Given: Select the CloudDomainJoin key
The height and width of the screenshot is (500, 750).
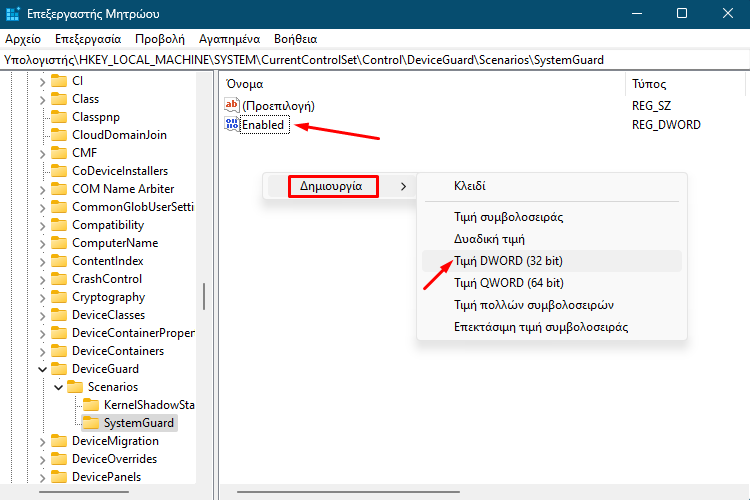Looking at the screenshot, I should [119, 135].
